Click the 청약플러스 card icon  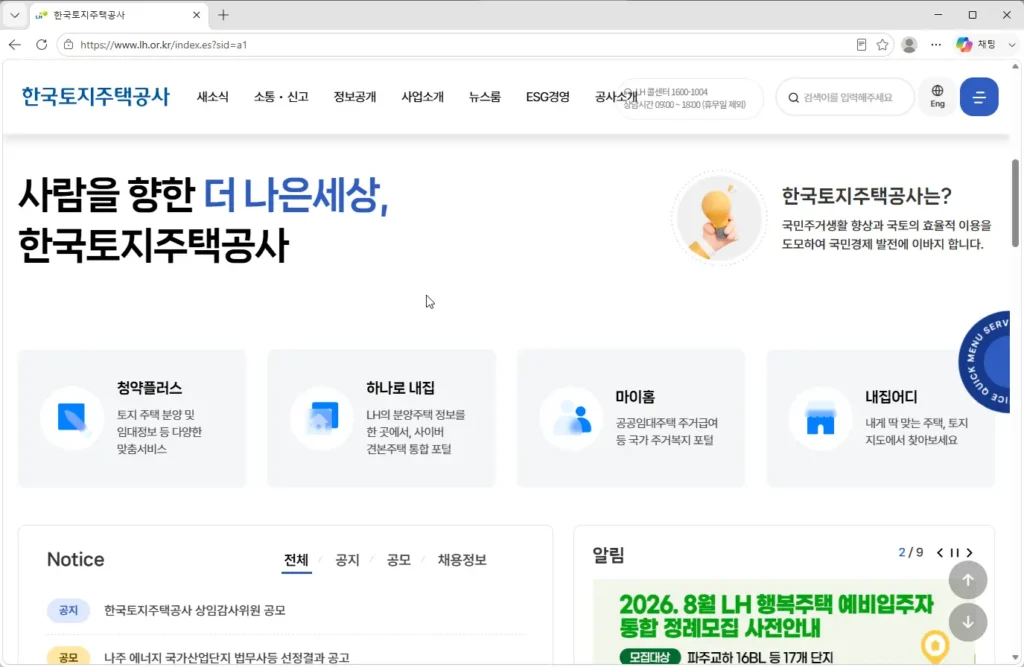point(72,418)
